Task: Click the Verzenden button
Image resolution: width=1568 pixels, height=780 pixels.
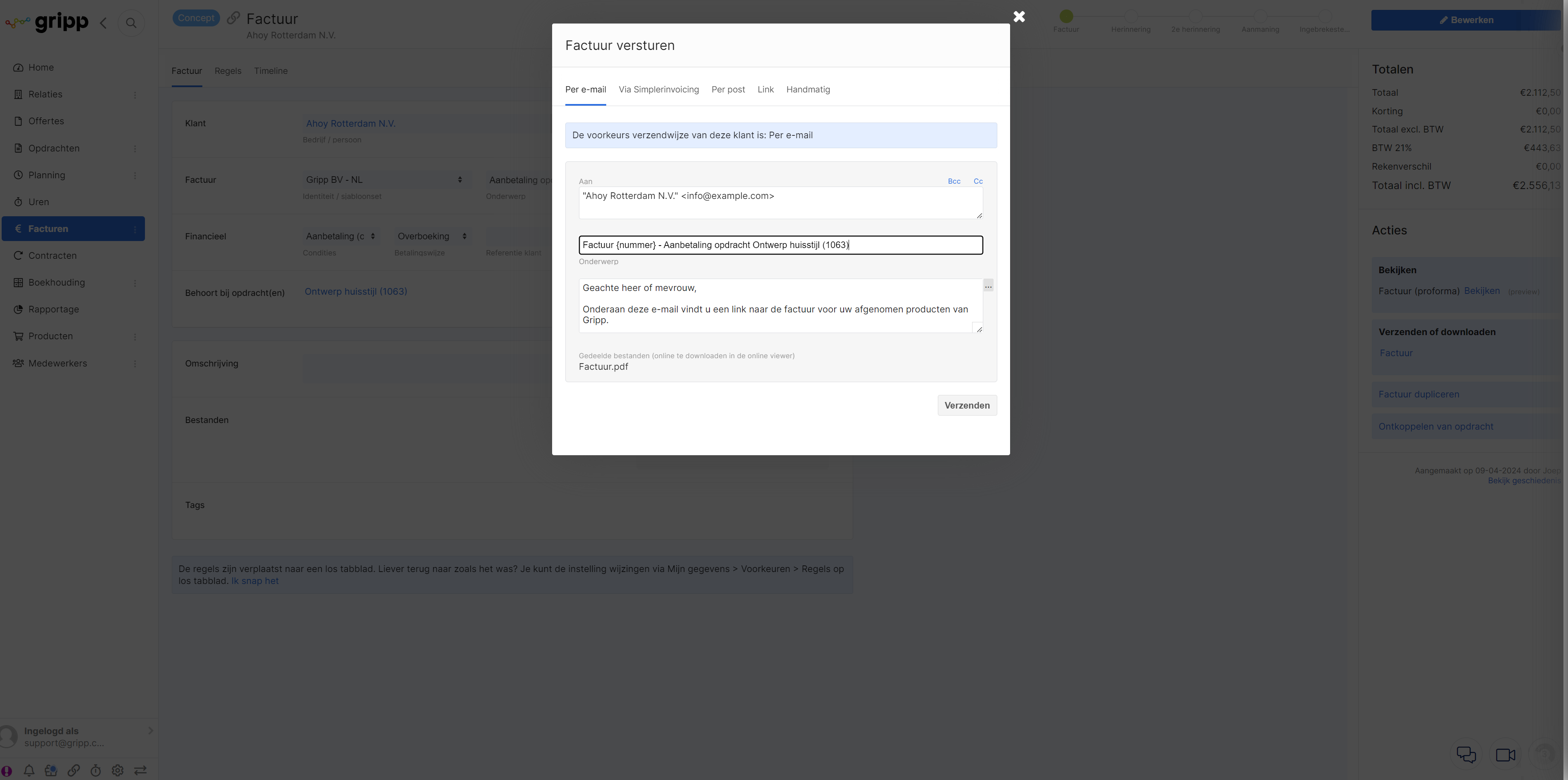Action: 967,406
